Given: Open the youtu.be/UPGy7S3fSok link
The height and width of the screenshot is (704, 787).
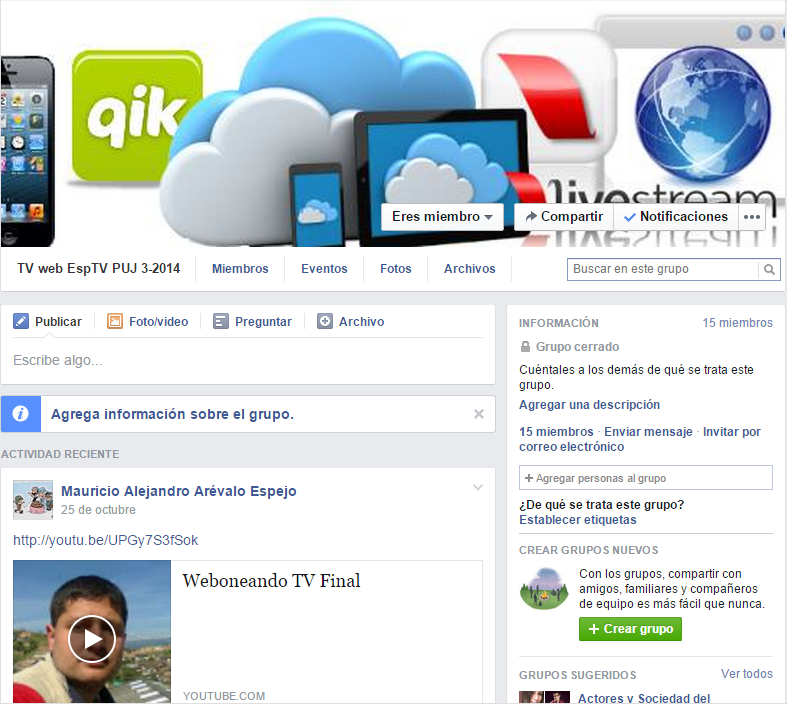Looking at the screenshot, I should [x=105, y=540].
